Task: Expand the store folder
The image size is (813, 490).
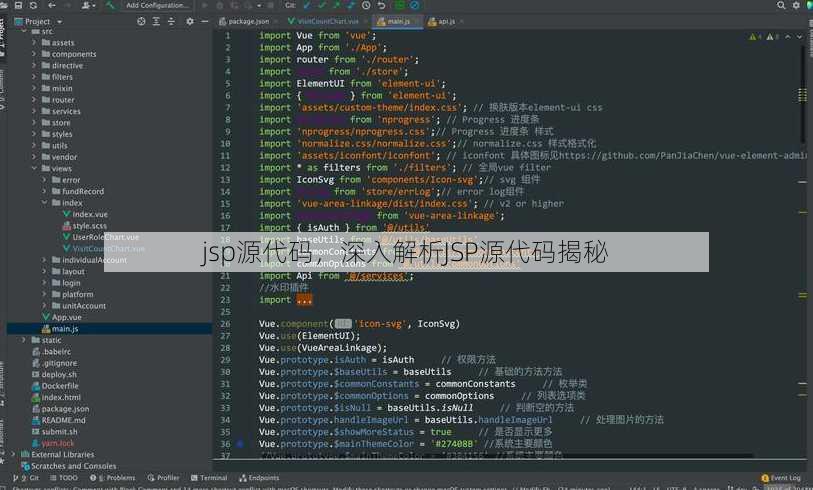Action: tap(34, 122)
